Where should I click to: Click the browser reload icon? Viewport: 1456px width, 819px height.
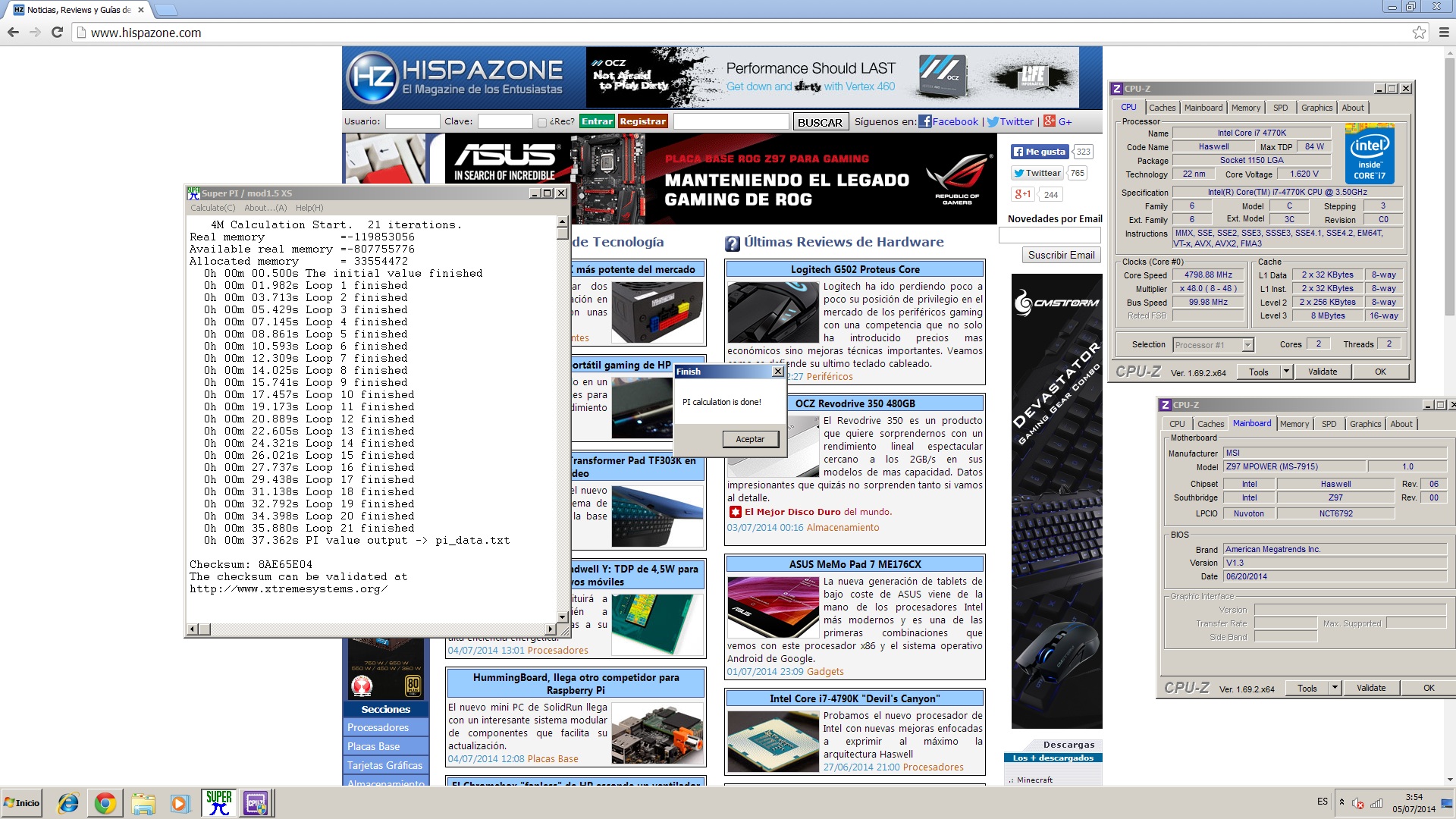click(57, 33)
